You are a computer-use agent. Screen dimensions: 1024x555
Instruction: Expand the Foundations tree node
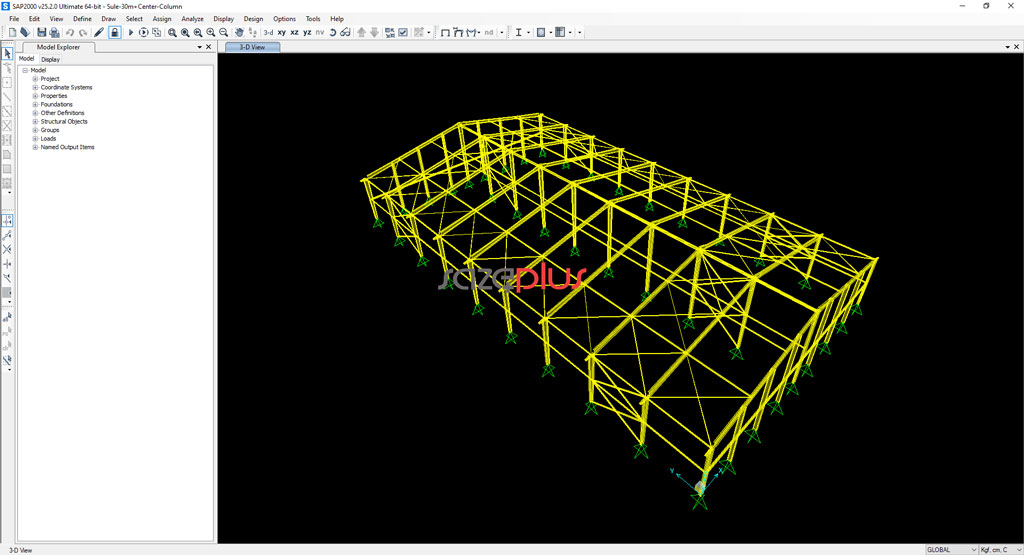(x=35, y=104)
